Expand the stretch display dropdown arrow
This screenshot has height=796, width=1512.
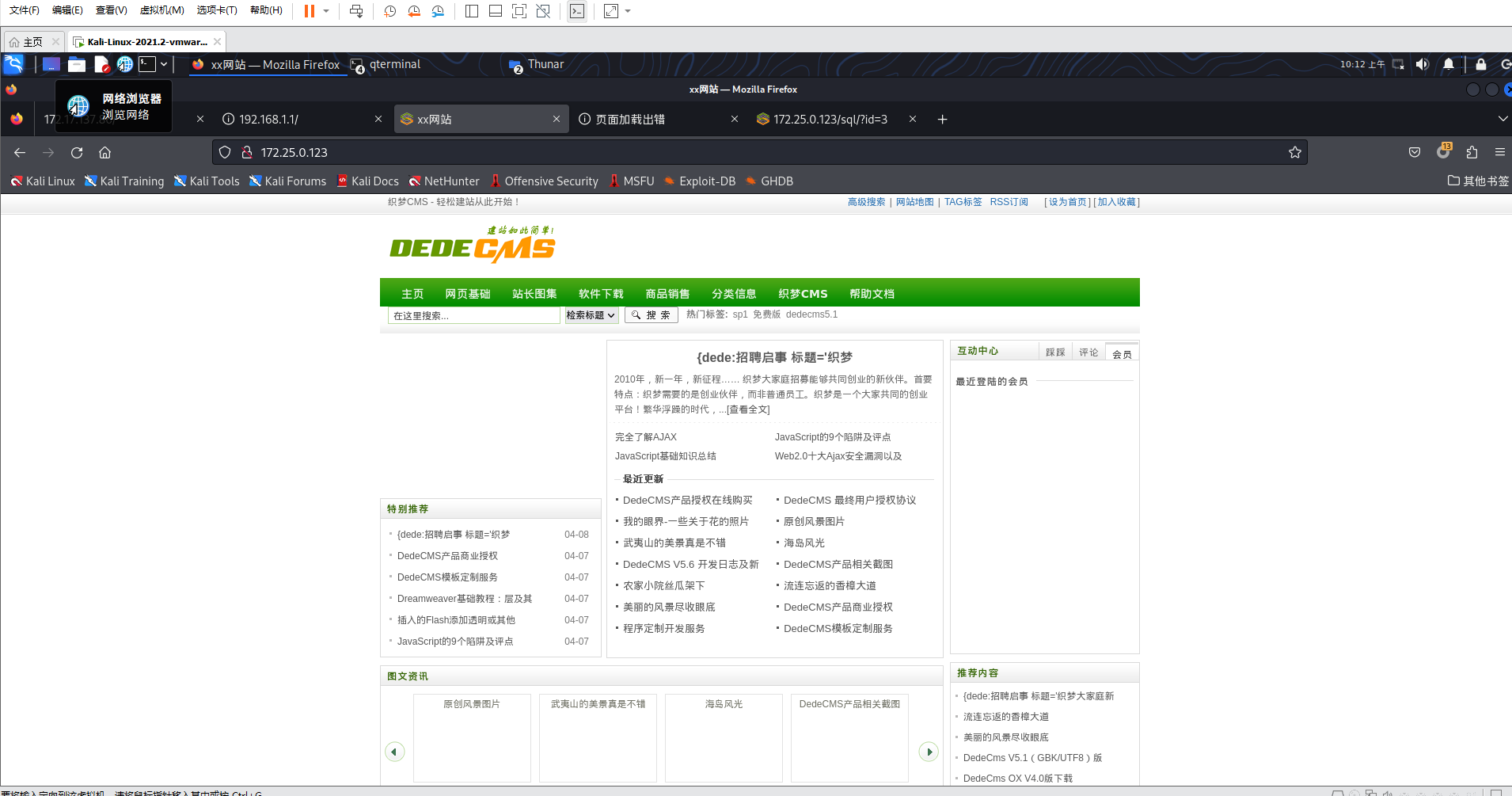click(629, 11)
